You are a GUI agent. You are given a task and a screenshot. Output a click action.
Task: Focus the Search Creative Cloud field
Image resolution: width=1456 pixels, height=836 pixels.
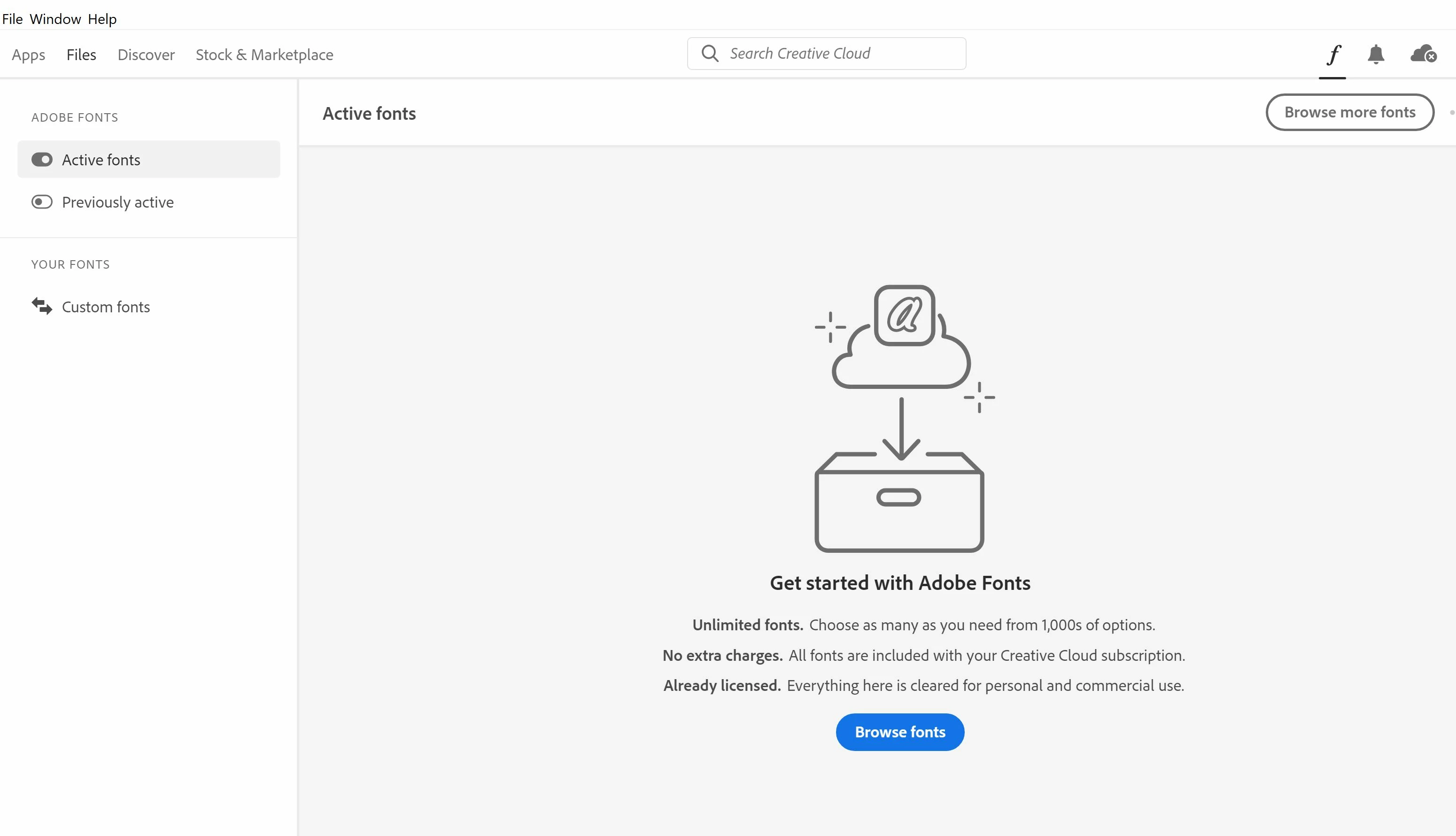(x=838, y=54)
